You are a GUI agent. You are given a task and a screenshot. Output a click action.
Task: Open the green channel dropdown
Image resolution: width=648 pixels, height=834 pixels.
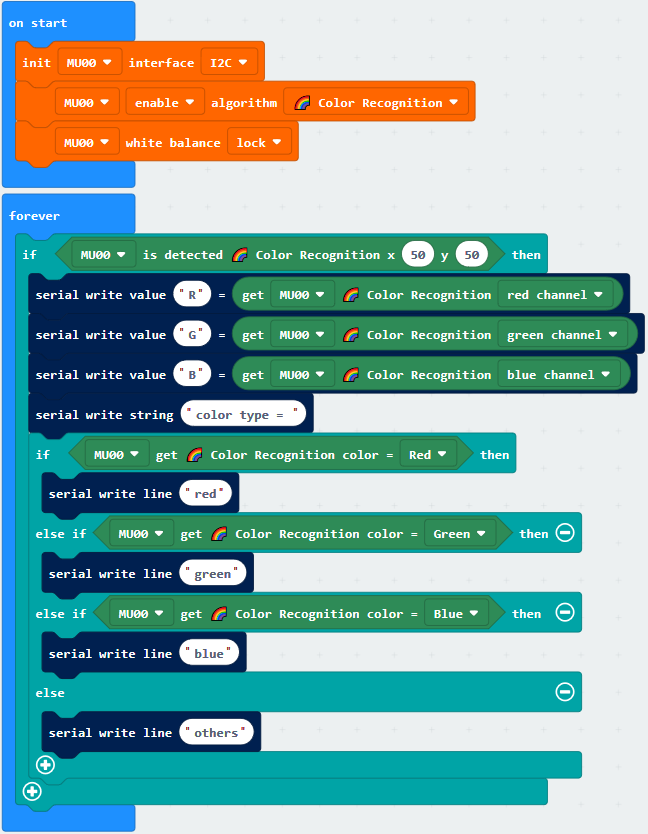(562, 335)
